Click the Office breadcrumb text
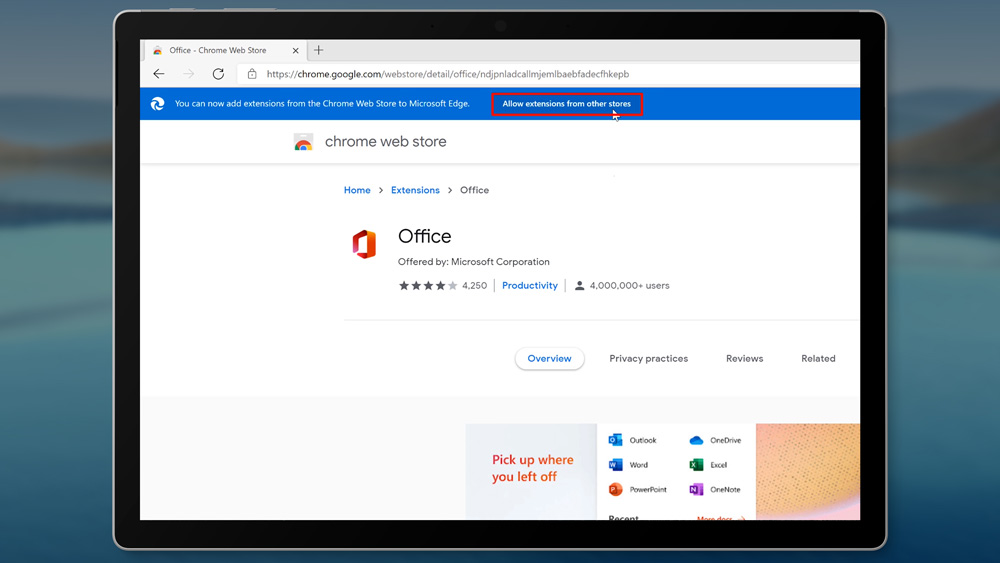 pyautogui.click(x=474, y=190)
